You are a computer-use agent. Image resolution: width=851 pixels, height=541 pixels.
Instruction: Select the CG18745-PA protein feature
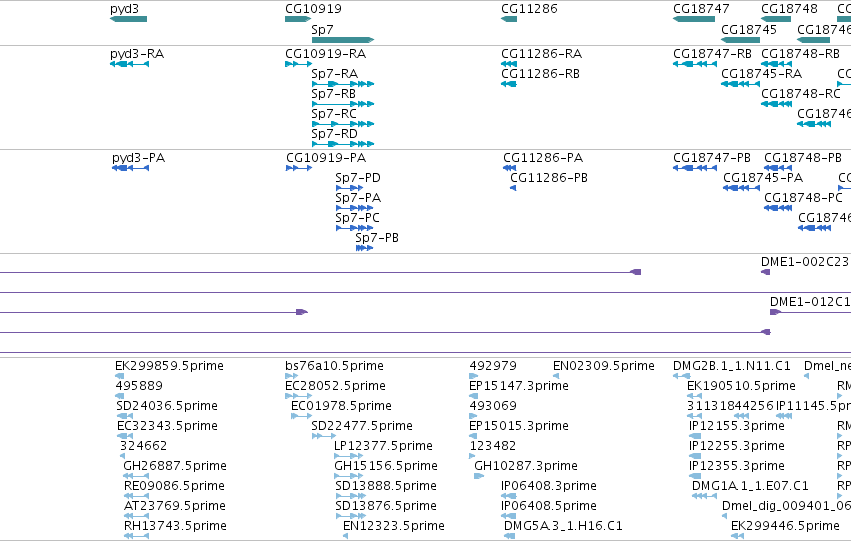pyautogui.click(x=741, y=188)
